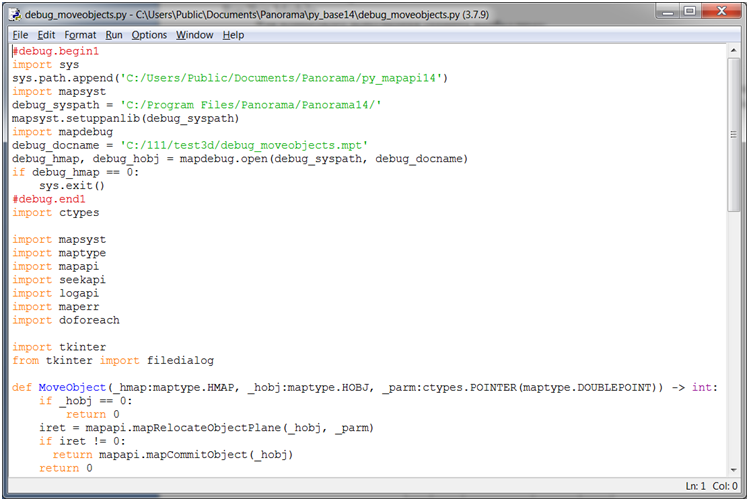The image size is (749, 501).
Task: Open the File menu
Action: pos(20,35)
